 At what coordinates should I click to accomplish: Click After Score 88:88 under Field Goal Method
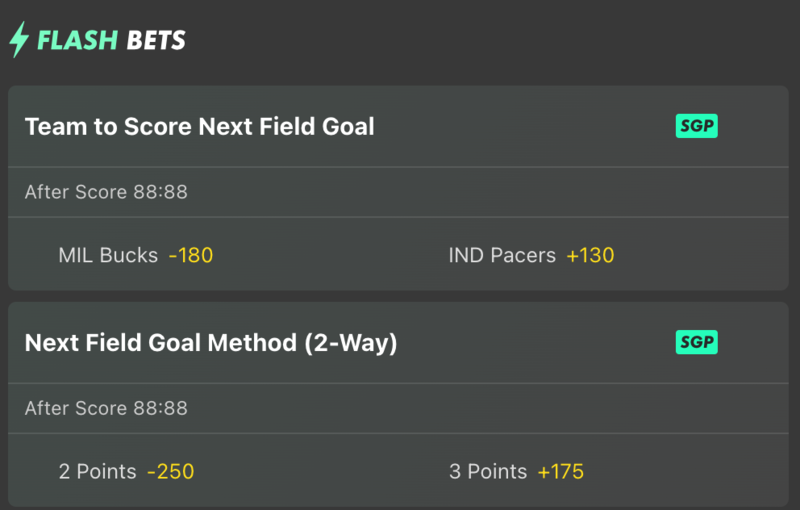tap(106, 409)
